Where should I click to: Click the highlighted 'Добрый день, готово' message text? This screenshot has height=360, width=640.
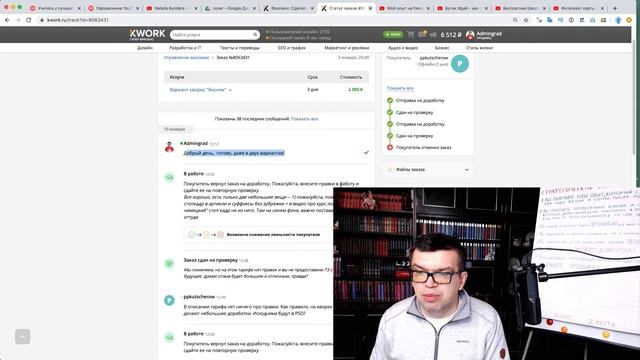click(x=233, y=153)
